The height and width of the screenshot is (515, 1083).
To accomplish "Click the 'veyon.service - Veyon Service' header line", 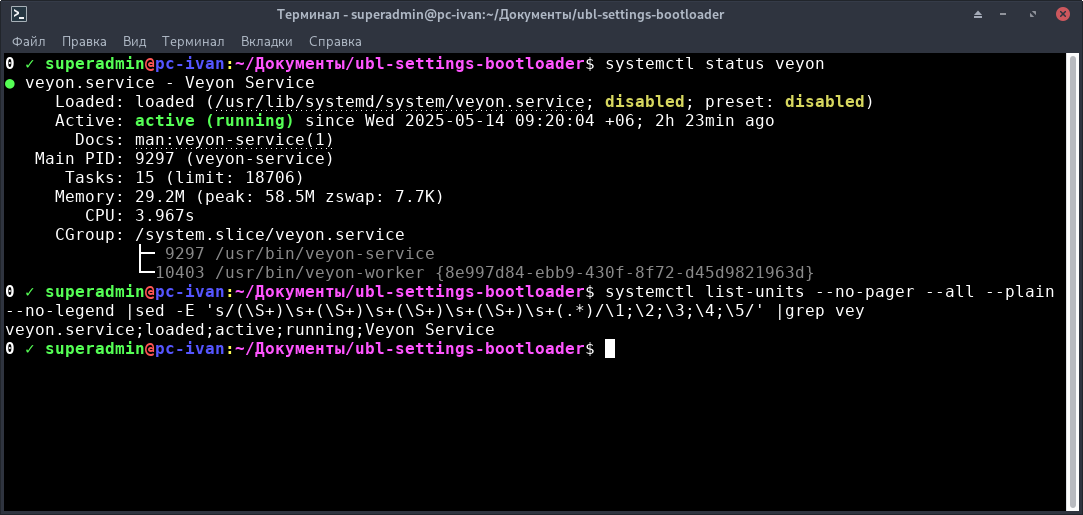I will coord(170,83).
